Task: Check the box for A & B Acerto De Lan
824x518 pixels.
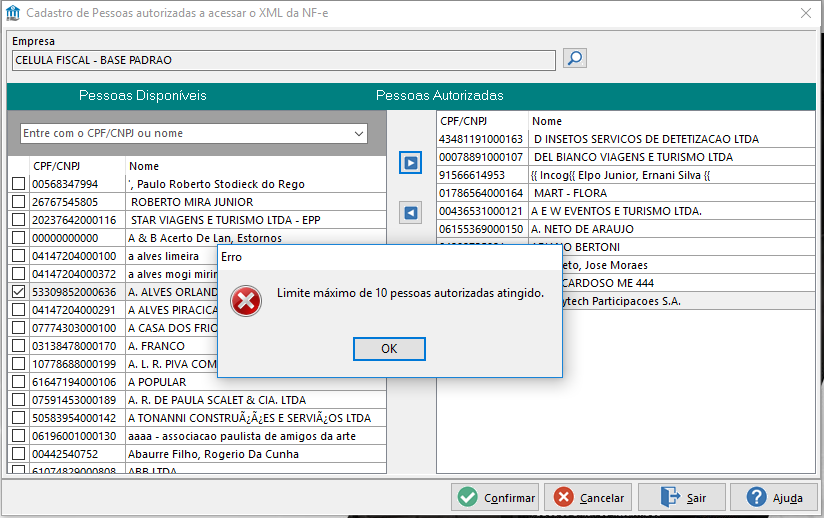Action: tap(18, 238)
